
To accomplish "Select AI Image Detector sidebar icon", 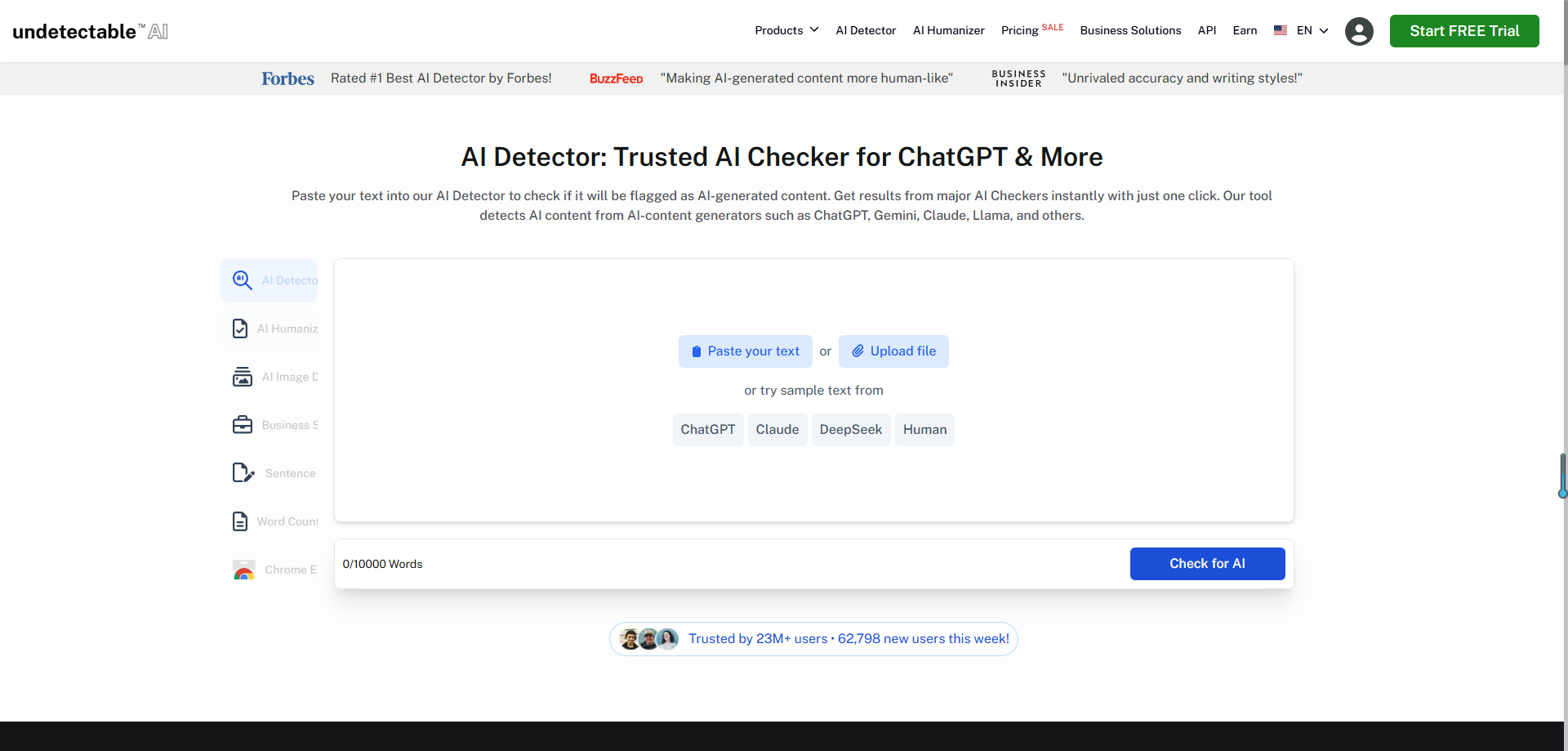I will 243,377.
